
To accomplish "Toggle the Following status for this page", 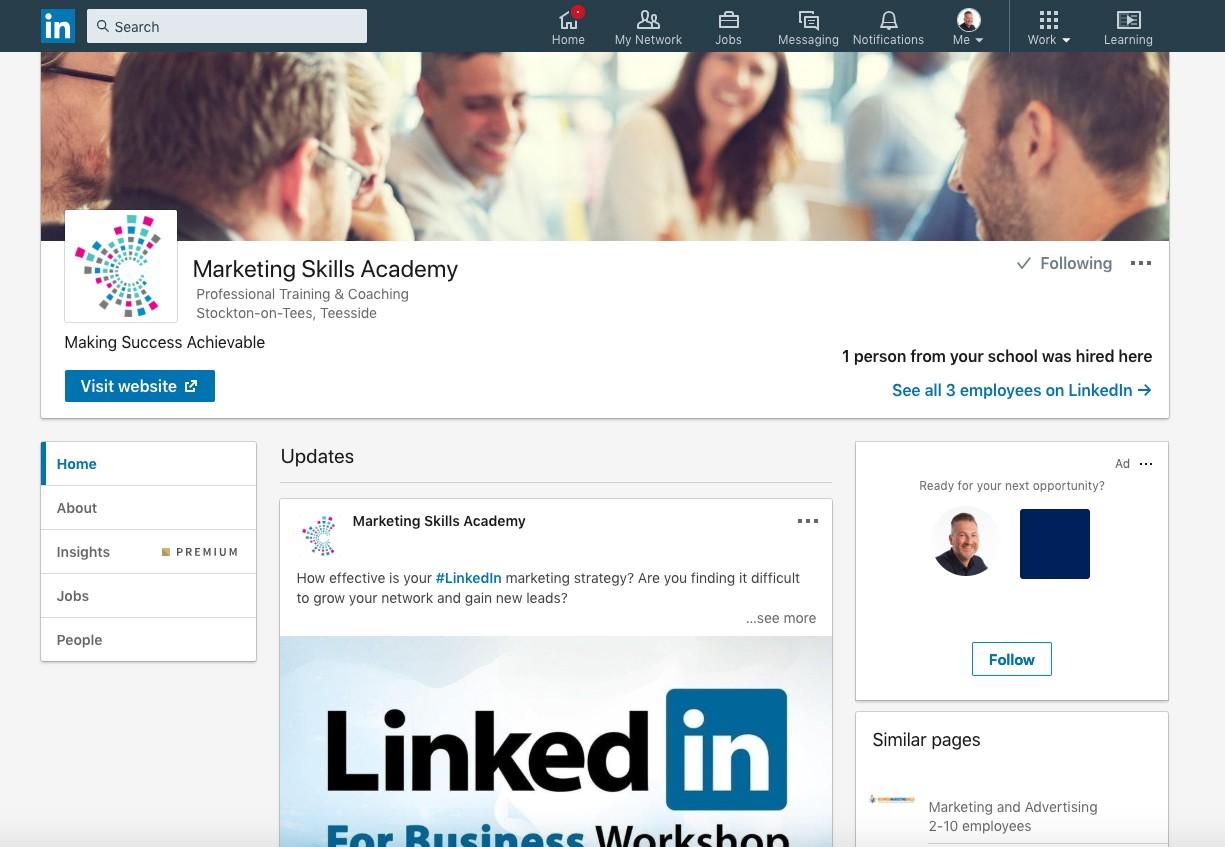I will click(x=1064, y=263).
